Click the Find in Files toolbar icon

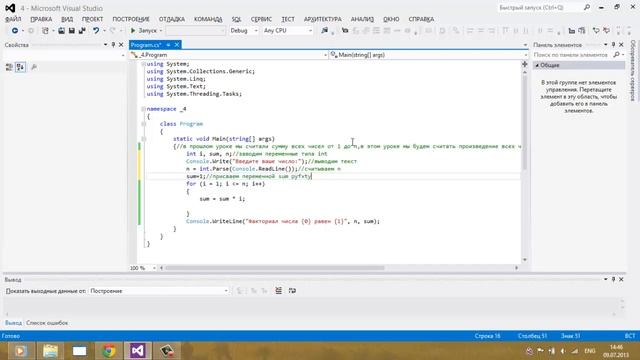(x=324, y=31)
